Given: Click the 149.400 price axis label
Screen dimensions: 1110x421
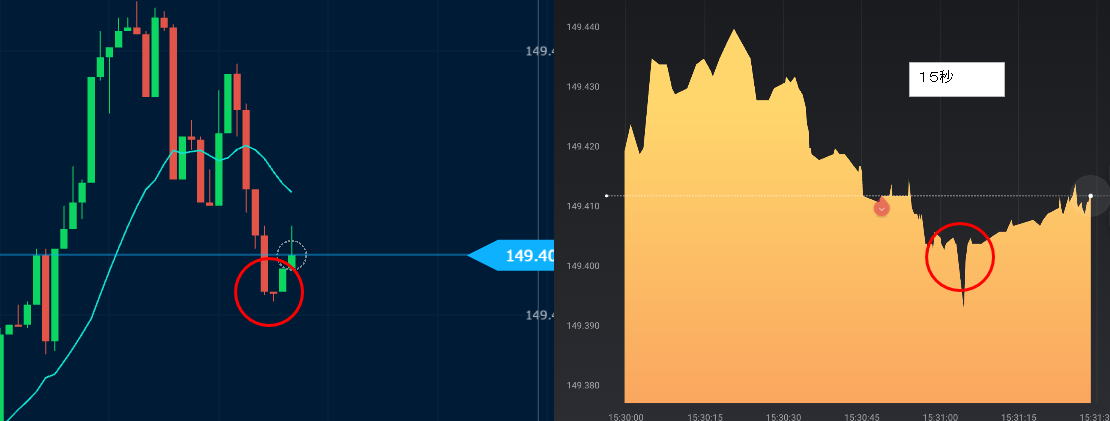Looking at the screenshot, I should pos(583,266).
